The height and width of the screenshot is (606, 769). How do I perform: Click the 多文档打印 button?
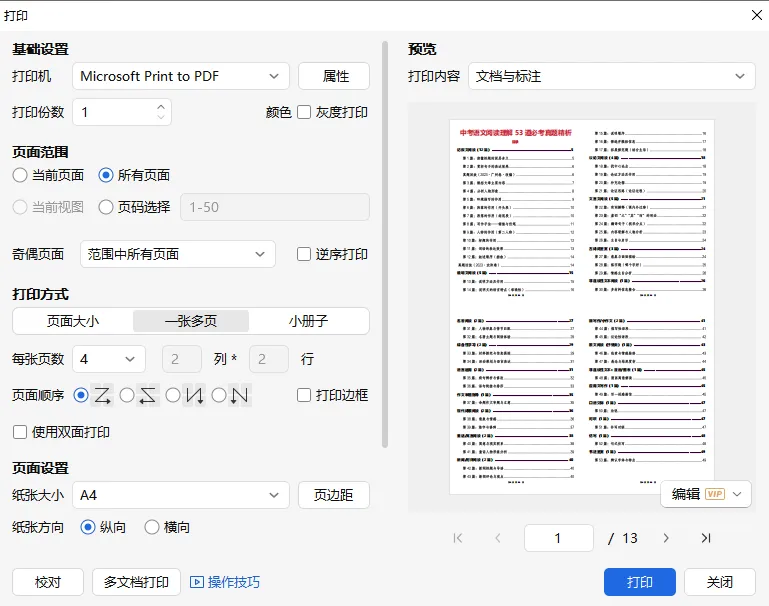coord(136,582)
